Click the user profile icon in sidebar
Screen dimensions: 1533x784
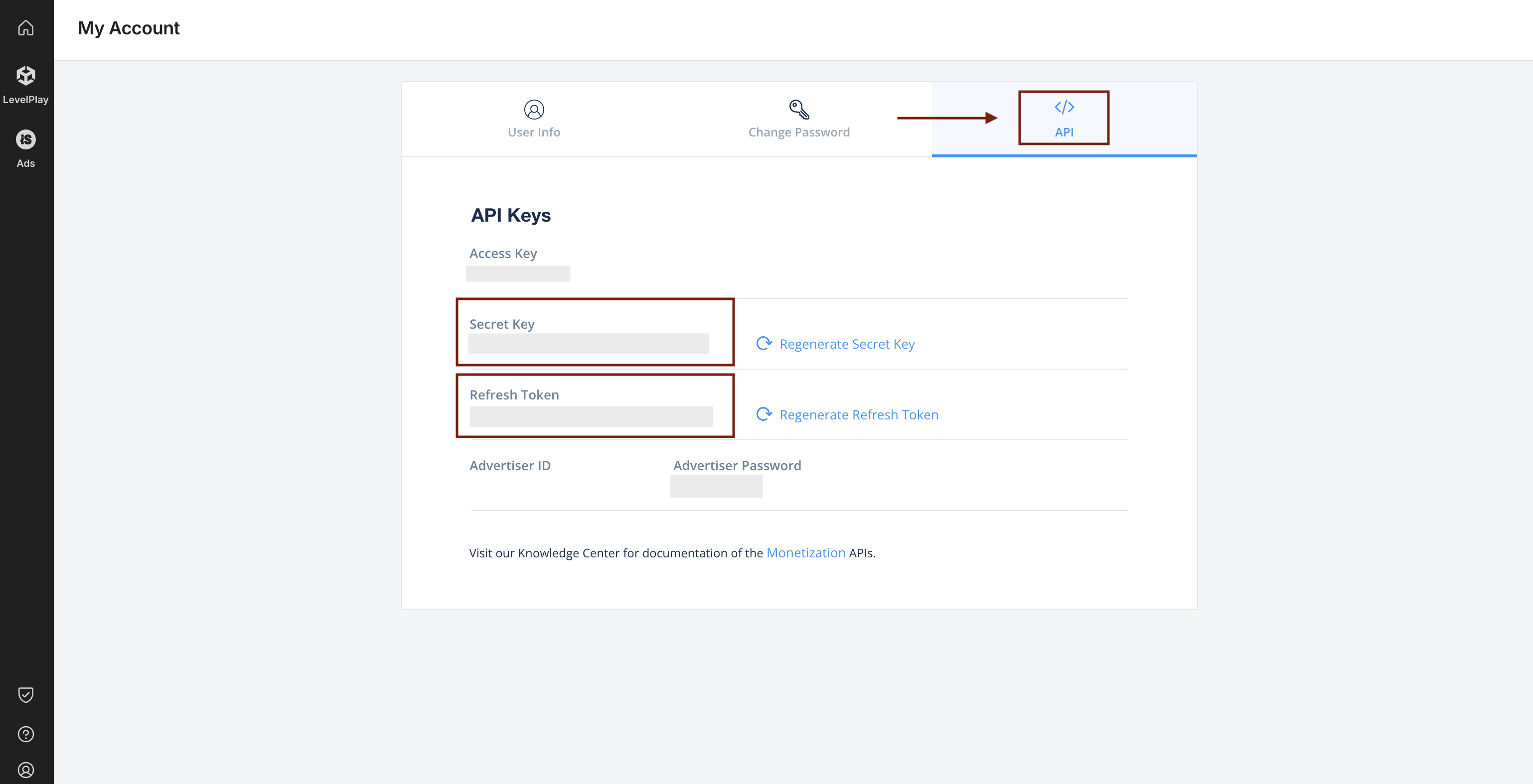pyautogui.click(x=25, y=770)
